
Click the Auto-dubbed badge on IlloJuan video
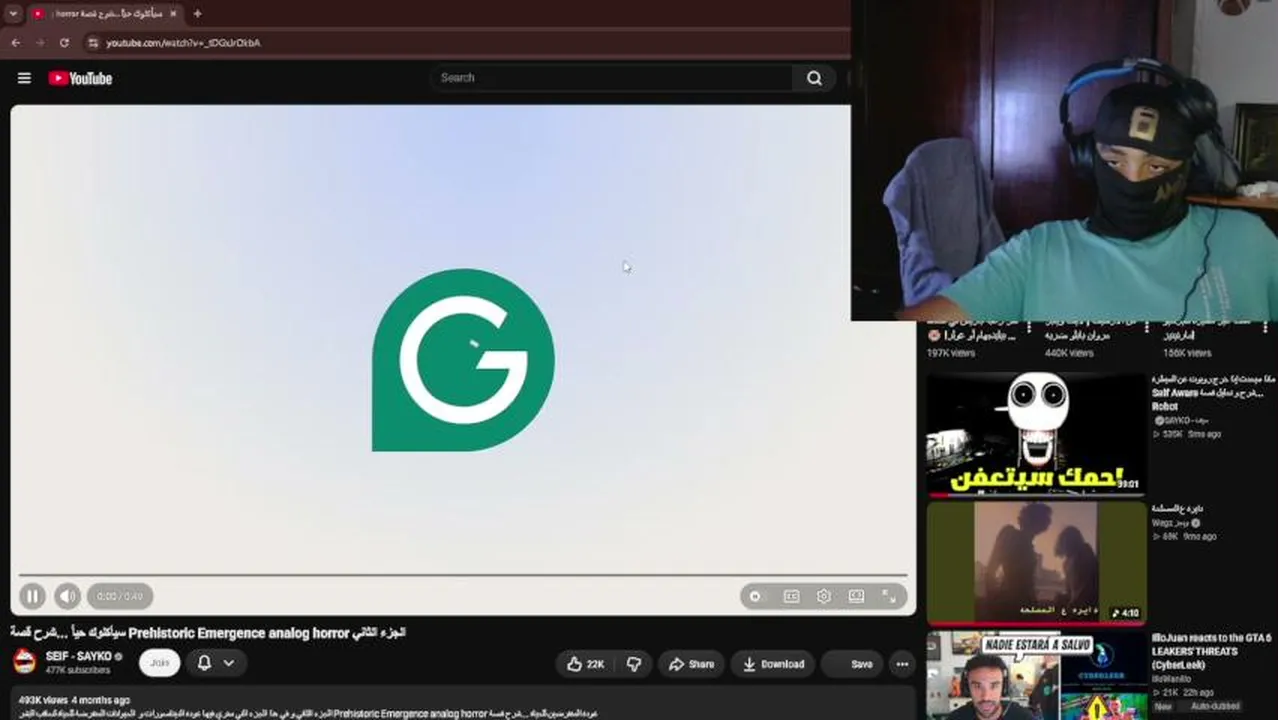(1216, 707)
